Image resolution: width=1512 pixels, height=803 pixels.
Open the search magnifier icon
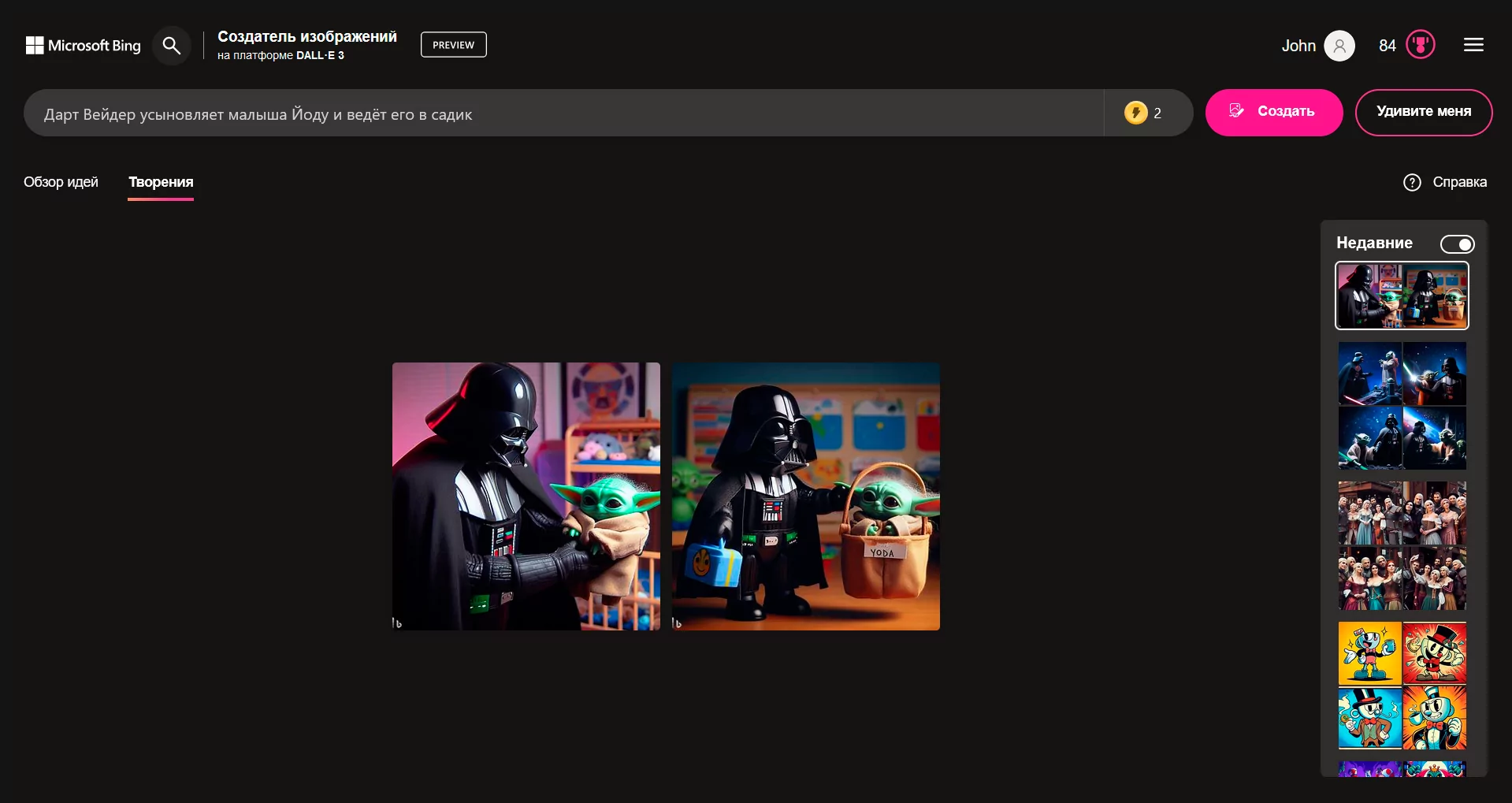click(x=171, y=46)
